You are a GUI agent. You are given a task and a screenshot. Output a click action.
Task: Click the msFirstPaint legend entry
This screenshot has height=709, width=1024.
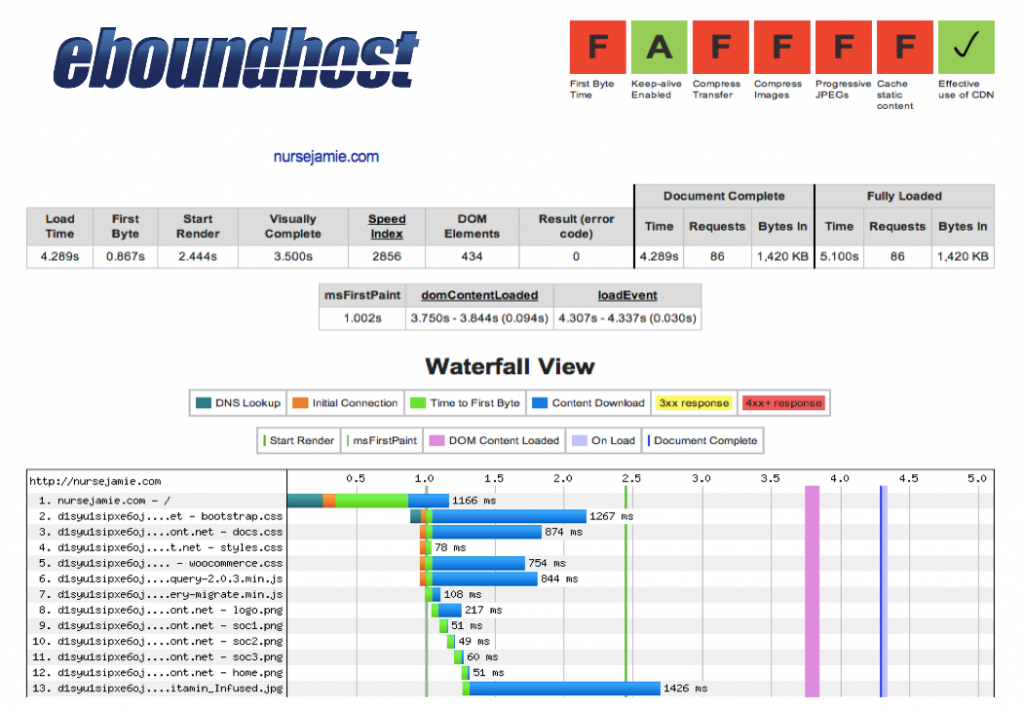(382, 441)
